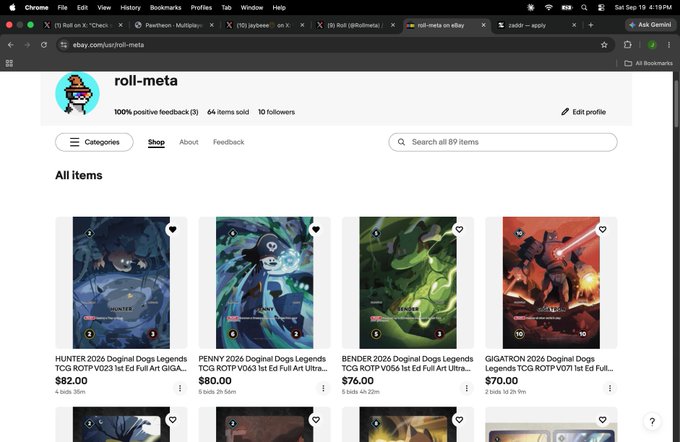680x442 pixels.
Task: Open the Bookmarks menu
Action: [x=165, y=7]
